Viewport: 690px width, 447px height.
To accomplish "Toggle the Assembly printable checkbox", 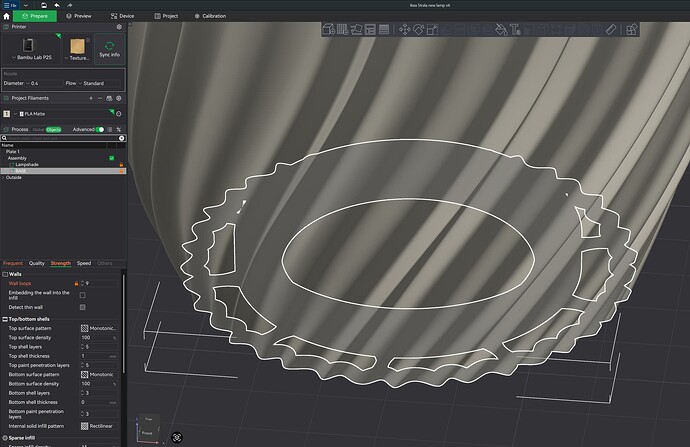I will (111, 158).
